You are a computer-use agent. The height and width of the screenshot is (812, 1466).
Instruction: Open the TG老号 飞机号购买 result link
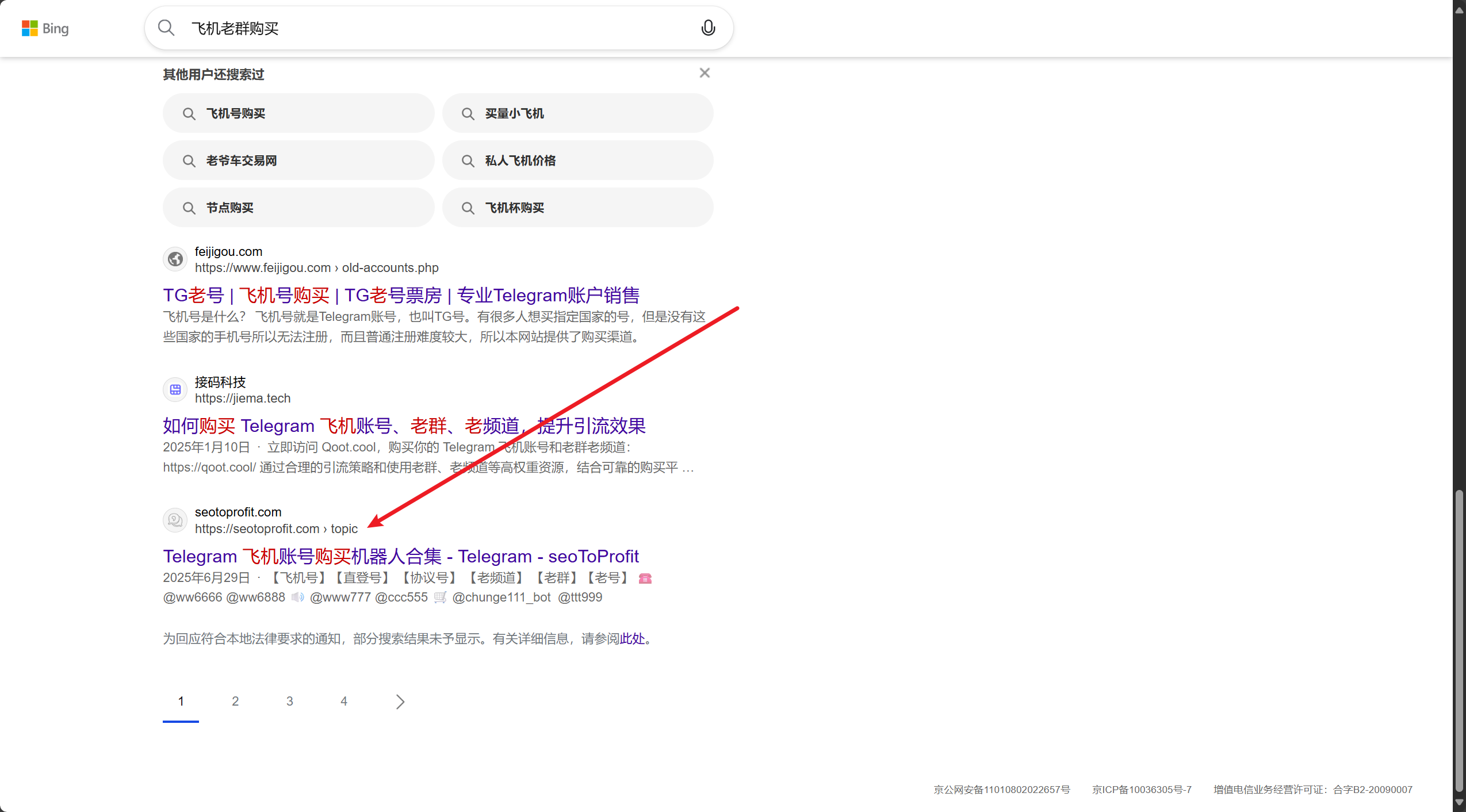[401, 295]
